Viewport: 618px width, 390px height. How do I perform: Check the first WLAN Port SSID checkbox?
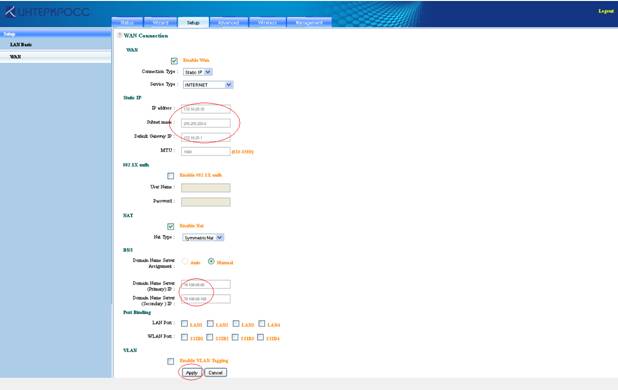coord(184,337)
